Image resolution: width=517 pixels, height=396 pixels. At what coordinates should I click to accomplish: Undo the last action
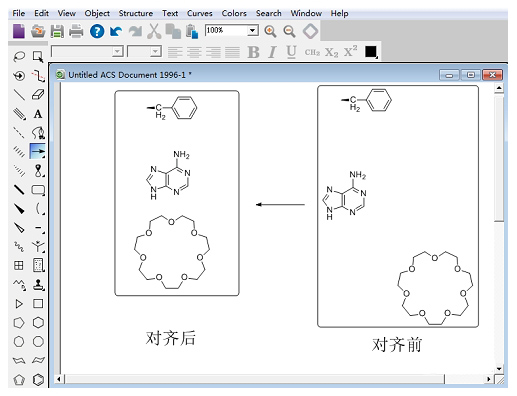pyautogui.click(x=116, y=32)
